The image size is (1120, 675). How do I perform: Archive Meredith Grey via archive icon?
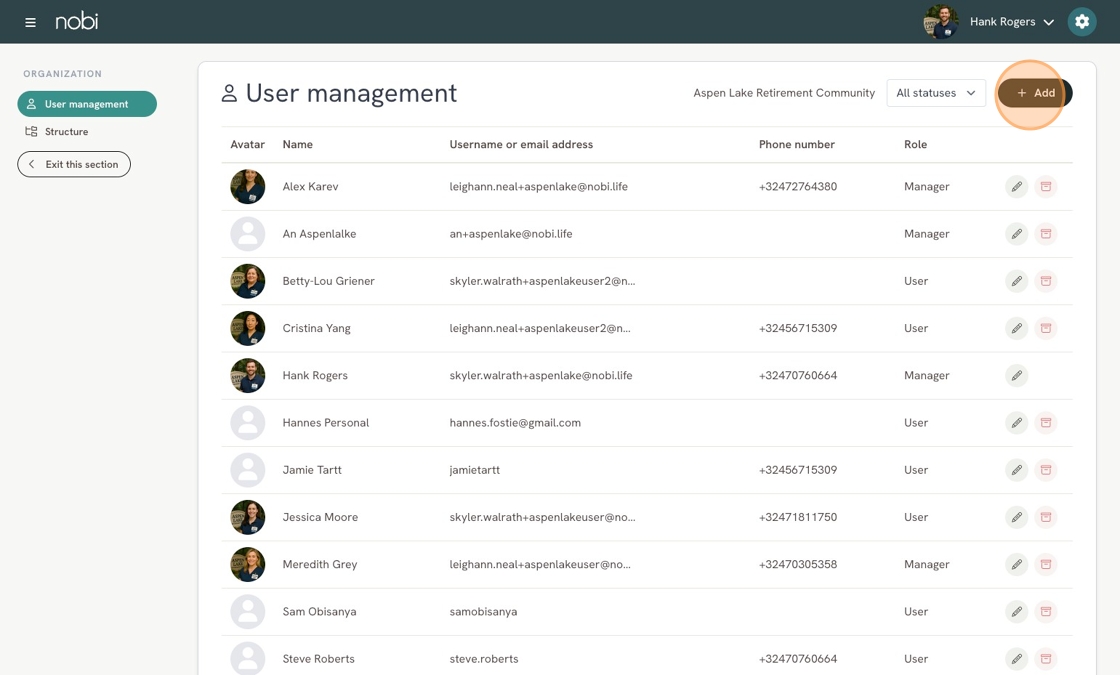(1045, 564)
